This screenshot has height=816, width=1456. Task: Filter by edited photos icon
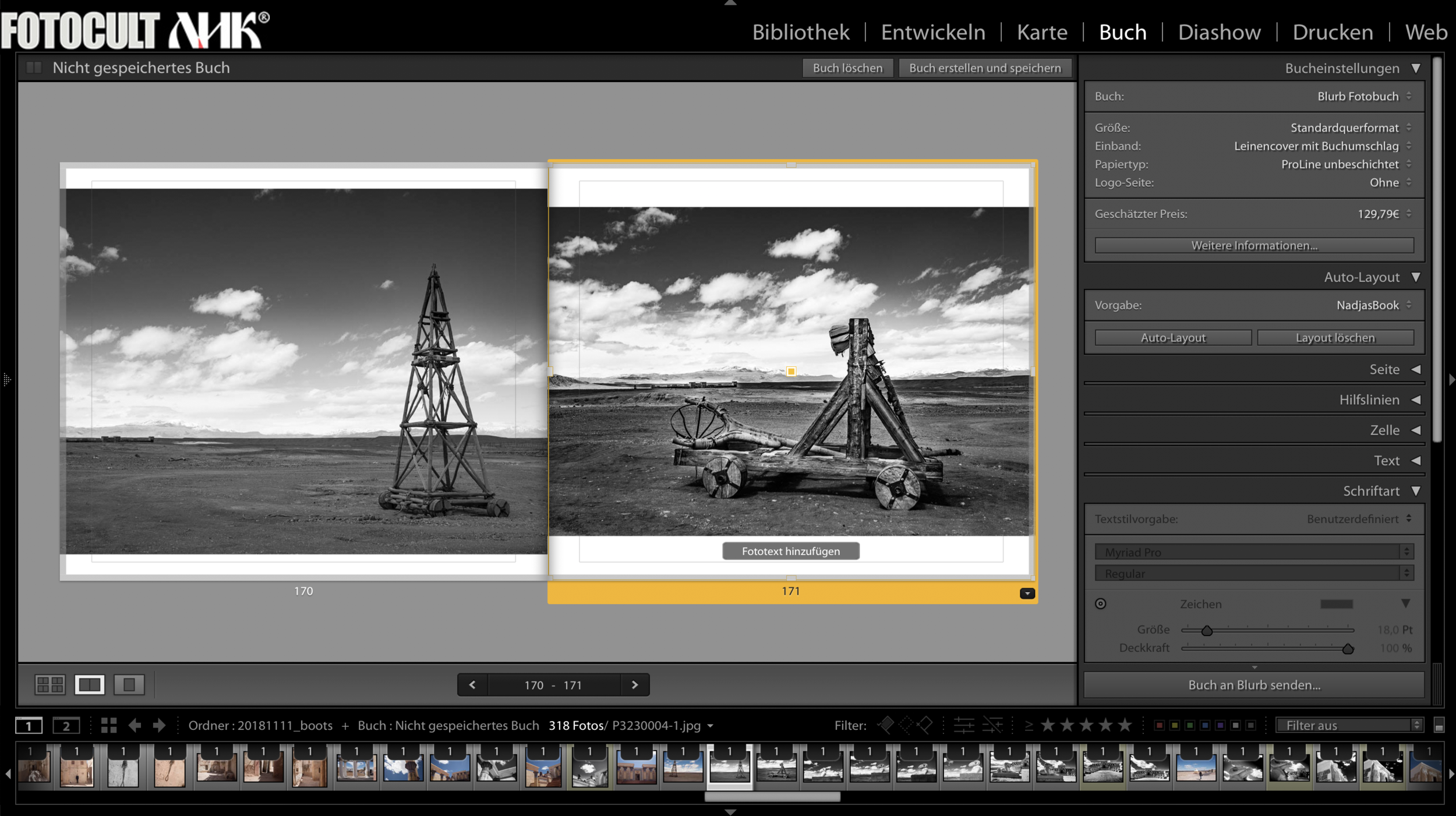[964, 725]
